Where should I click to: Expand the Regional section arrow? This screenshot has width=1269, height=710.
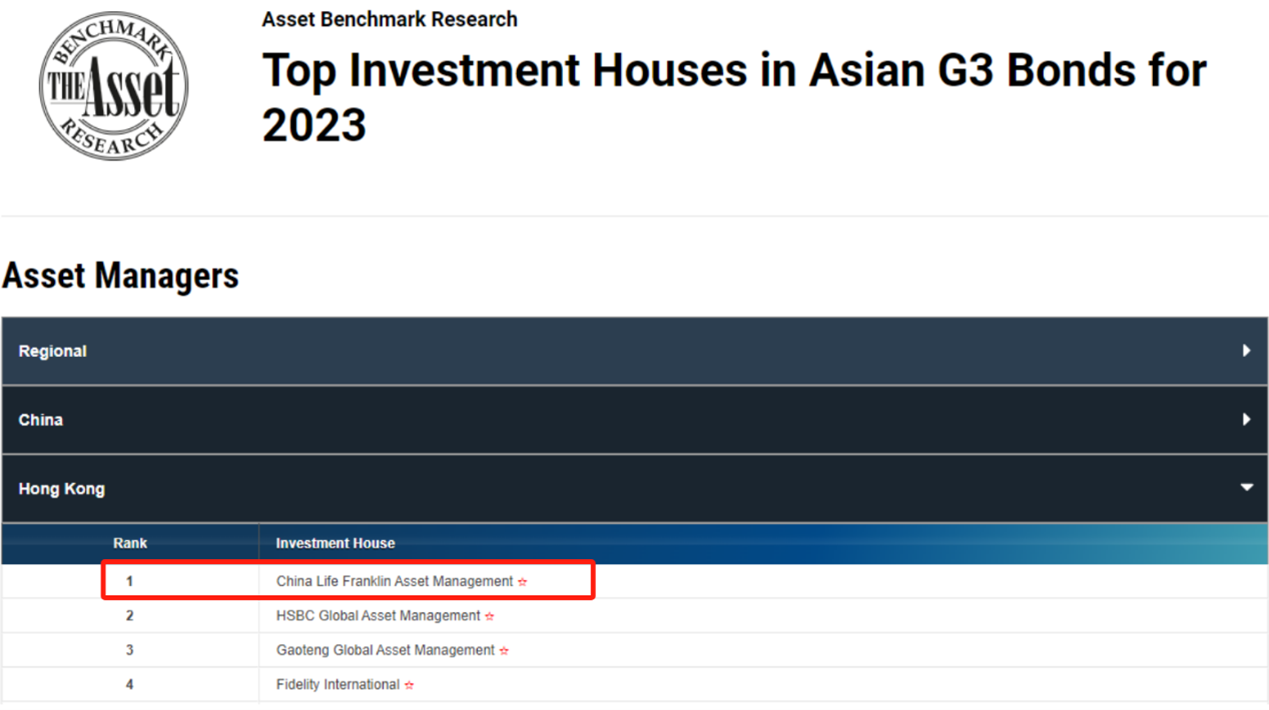[1246, 351]
